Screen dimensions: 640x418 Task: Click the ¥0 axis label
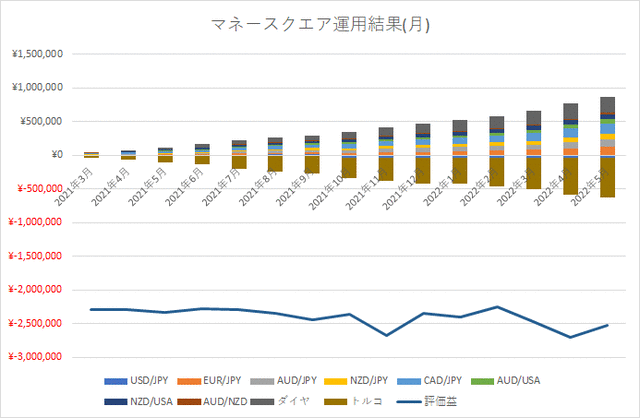tap(57, 155)
